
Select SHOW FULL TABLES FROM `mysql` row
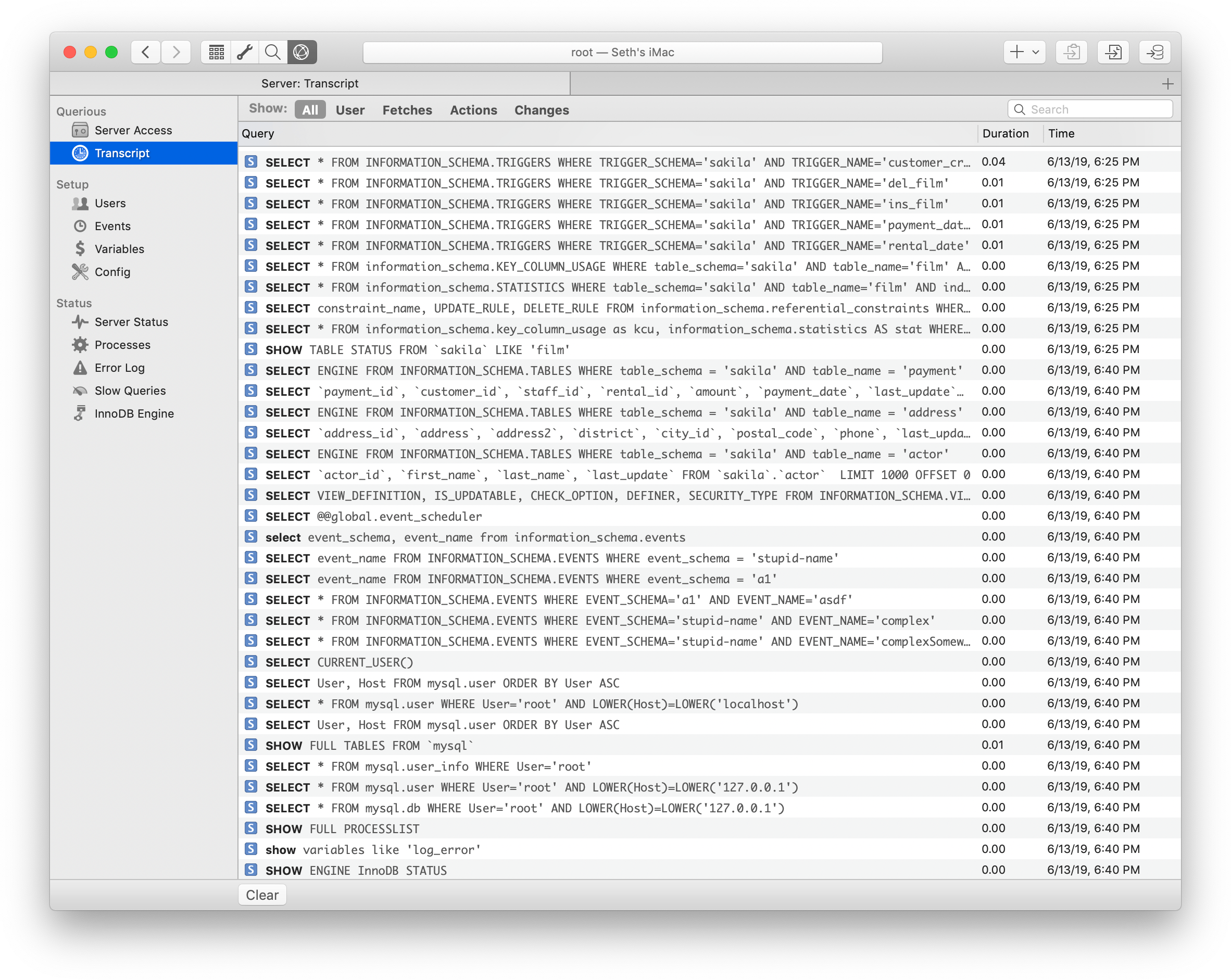pyautogui.click(x=709, y=745)
